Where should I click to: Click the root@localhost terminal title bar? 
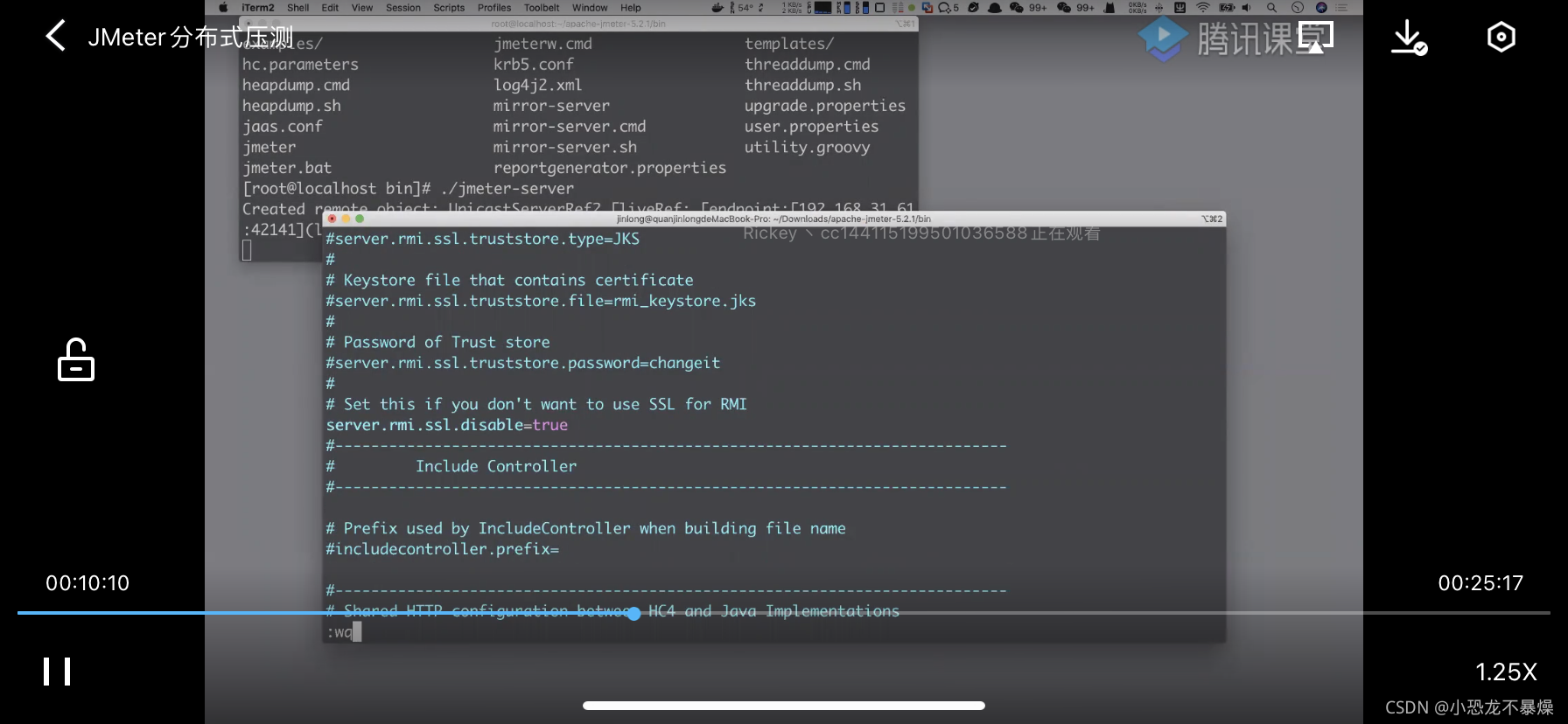[578, 24]
